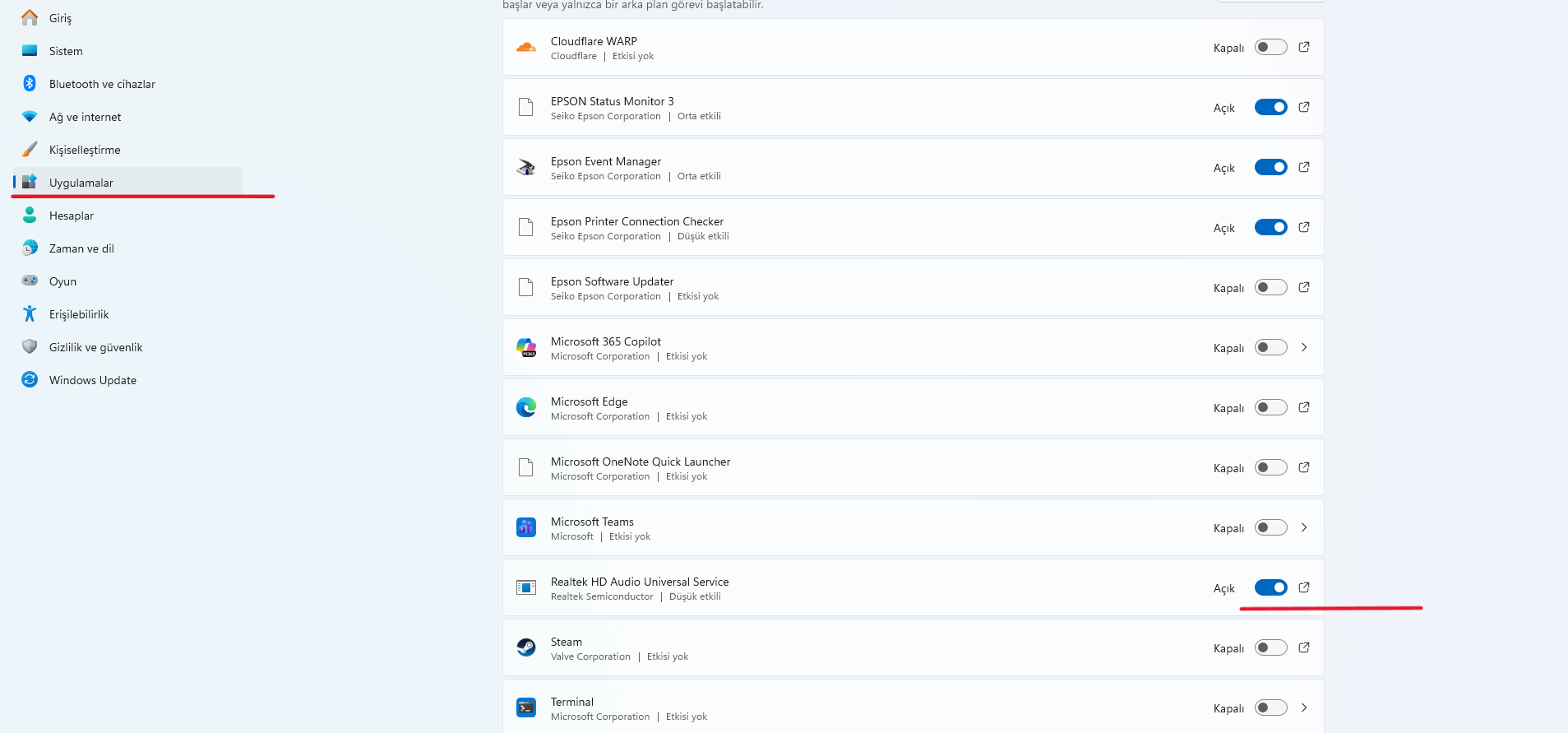The width and height of the screenshot is (1568, 733).
Task: Select Oyun in the sidebar
Action: pos(128,281)
